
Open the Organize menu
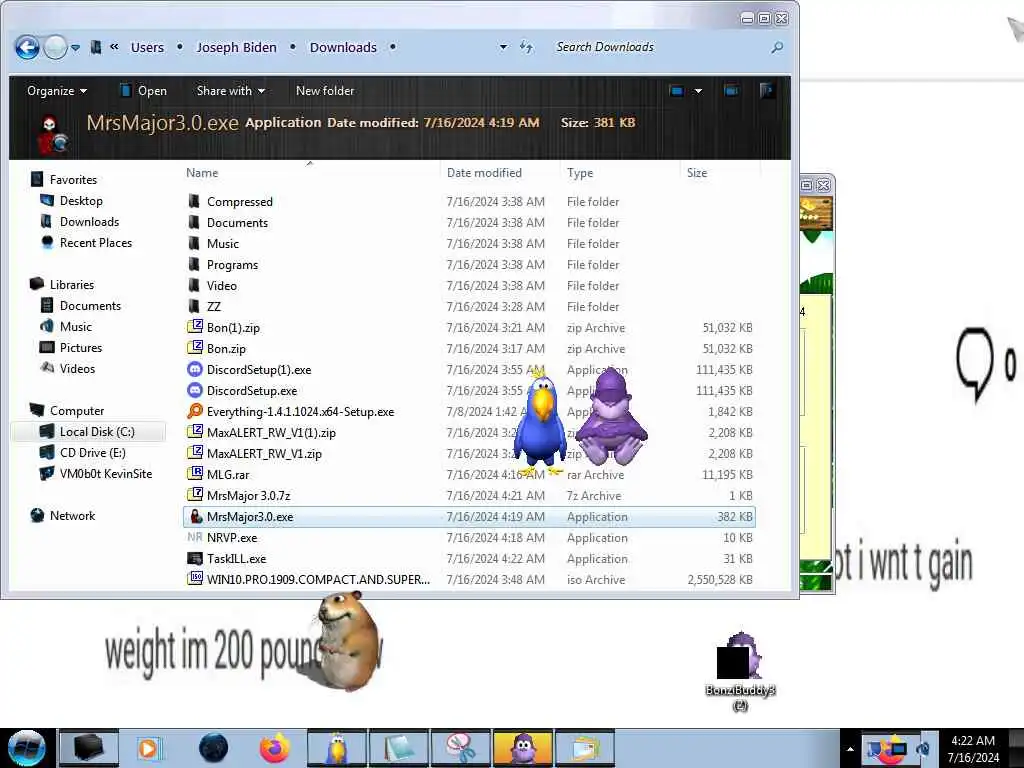point(57,91)
